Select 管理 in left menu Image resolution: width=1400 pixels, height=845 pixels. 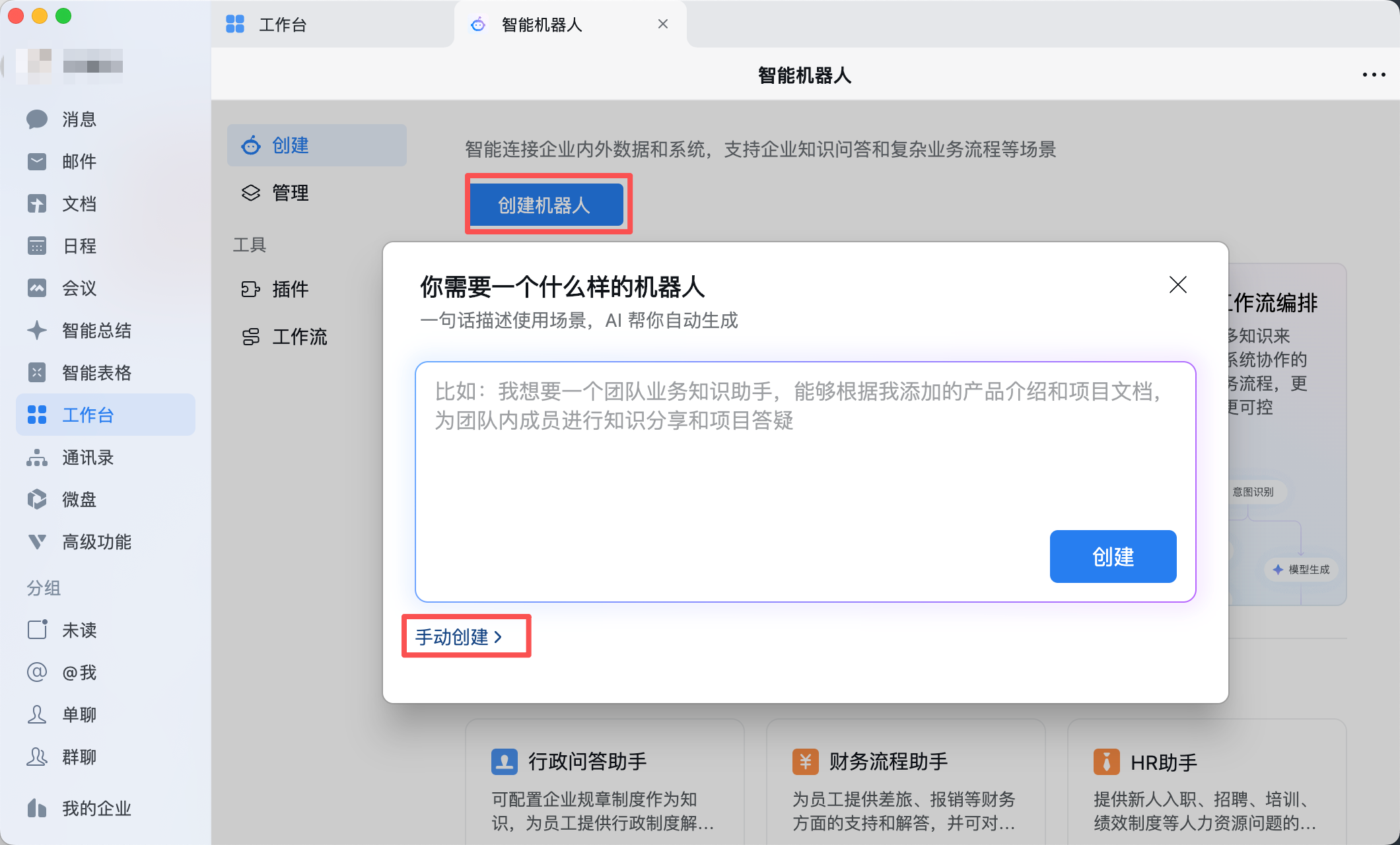(x=289, y=193)
